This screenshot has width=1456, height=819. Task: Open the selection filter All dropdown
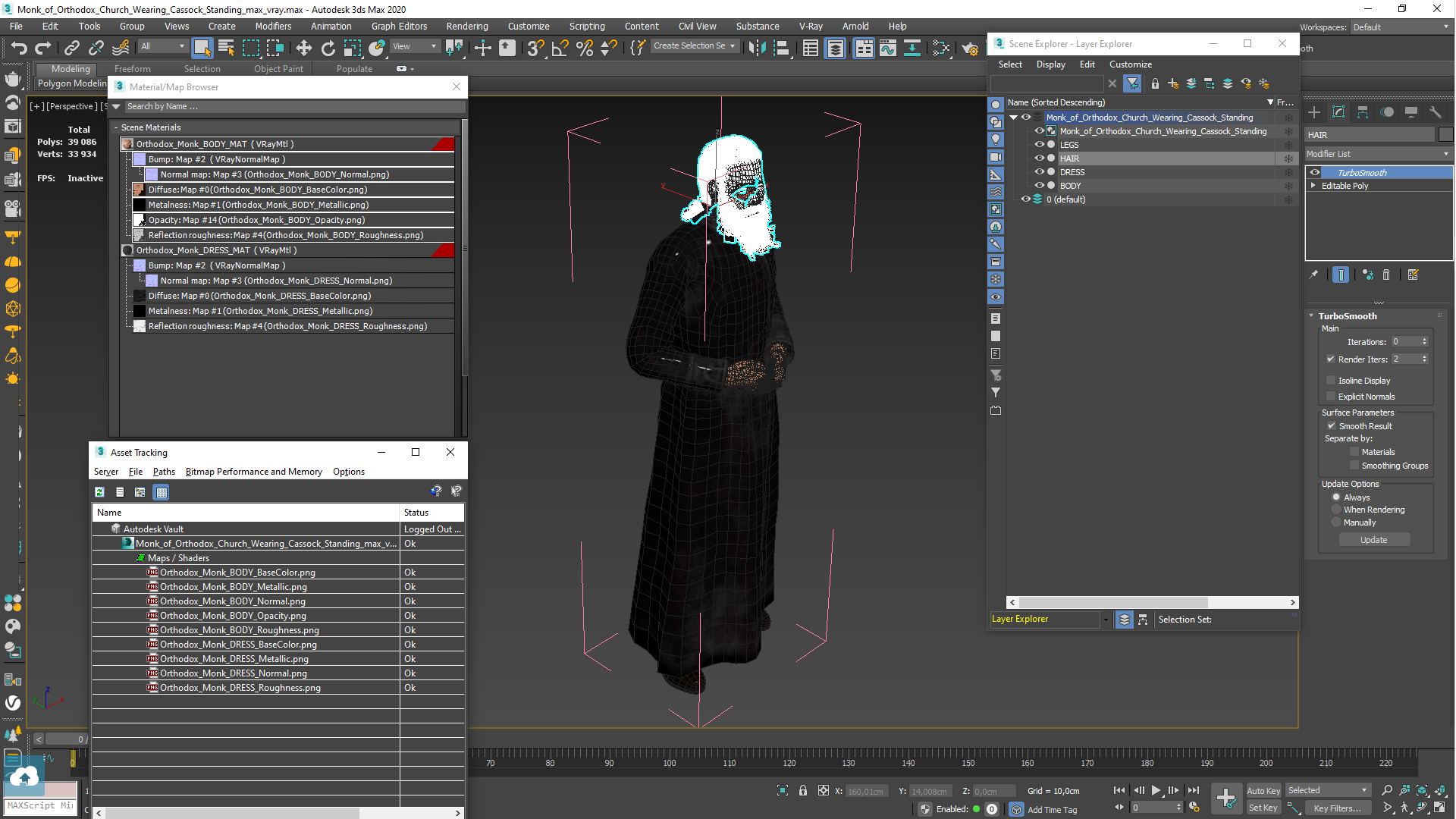[x=162, y=46]
